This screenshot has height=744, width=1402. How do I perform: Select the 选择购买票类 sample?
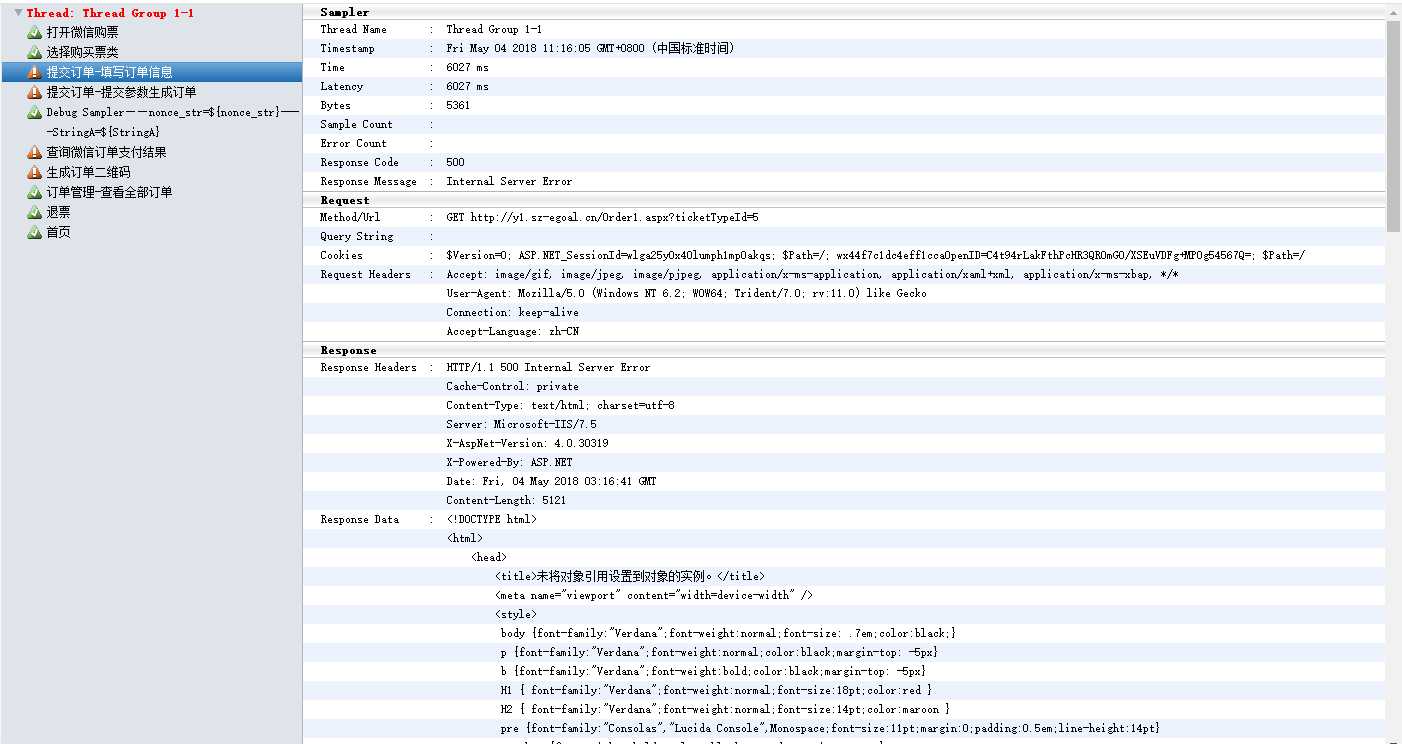click(x=82, y=52)
